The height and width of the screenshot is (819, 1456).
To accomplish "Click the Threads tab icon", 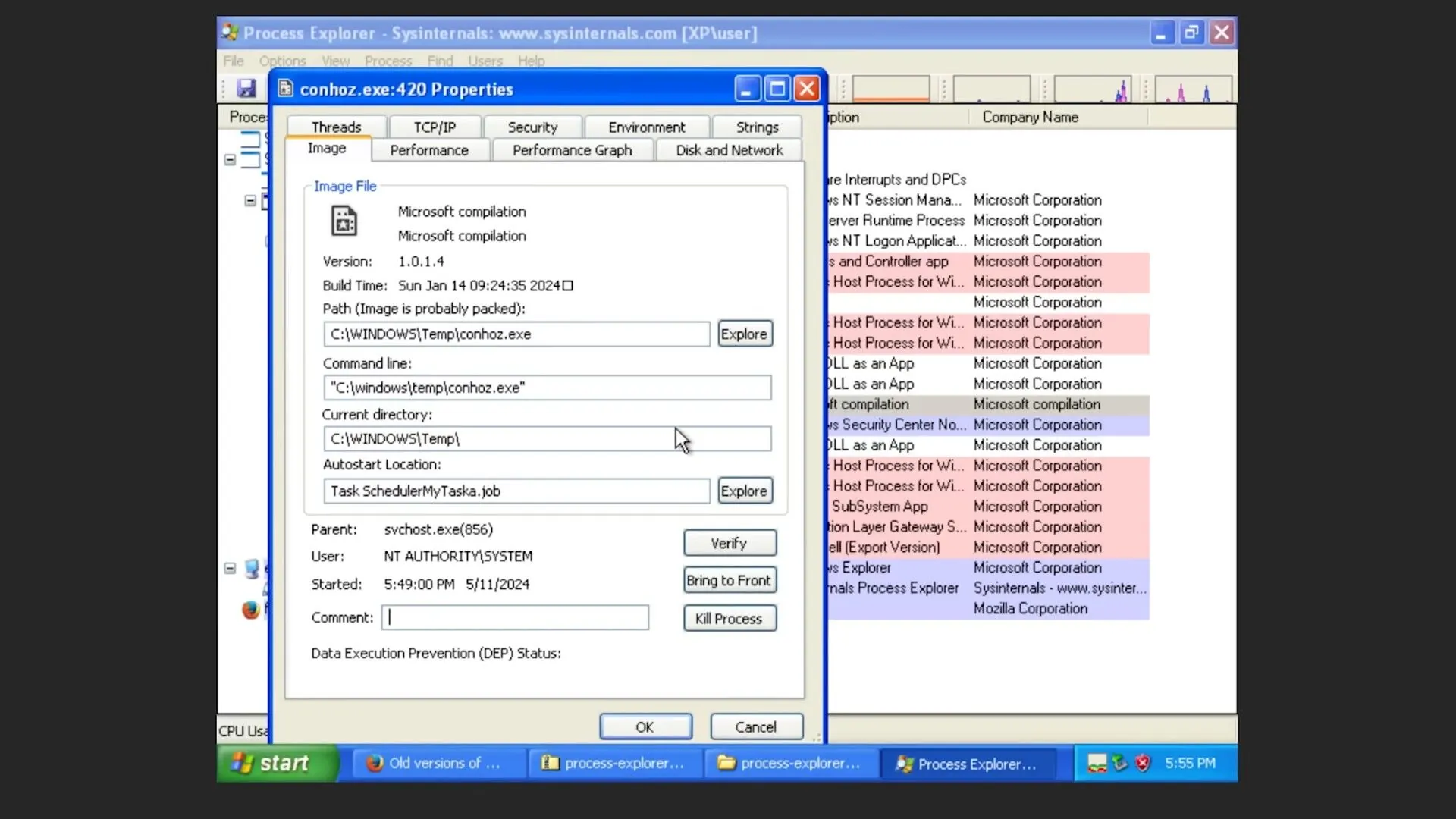I will [x=336, y=127].
